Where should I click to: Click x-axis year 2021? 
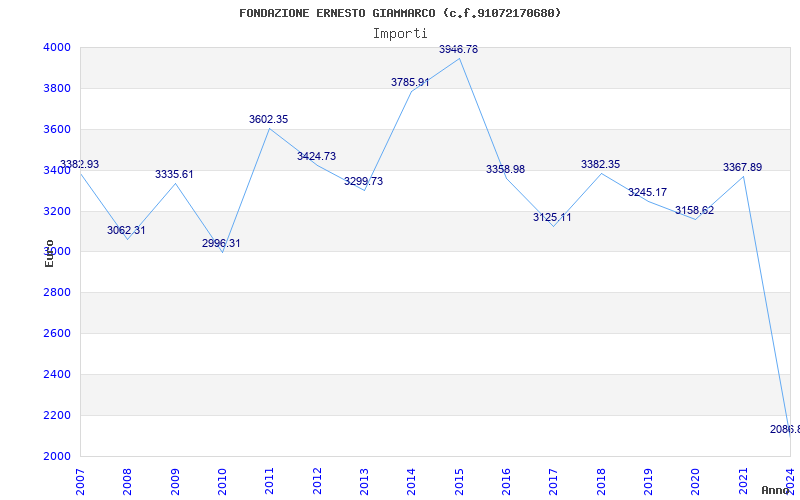tap(743, 482)
